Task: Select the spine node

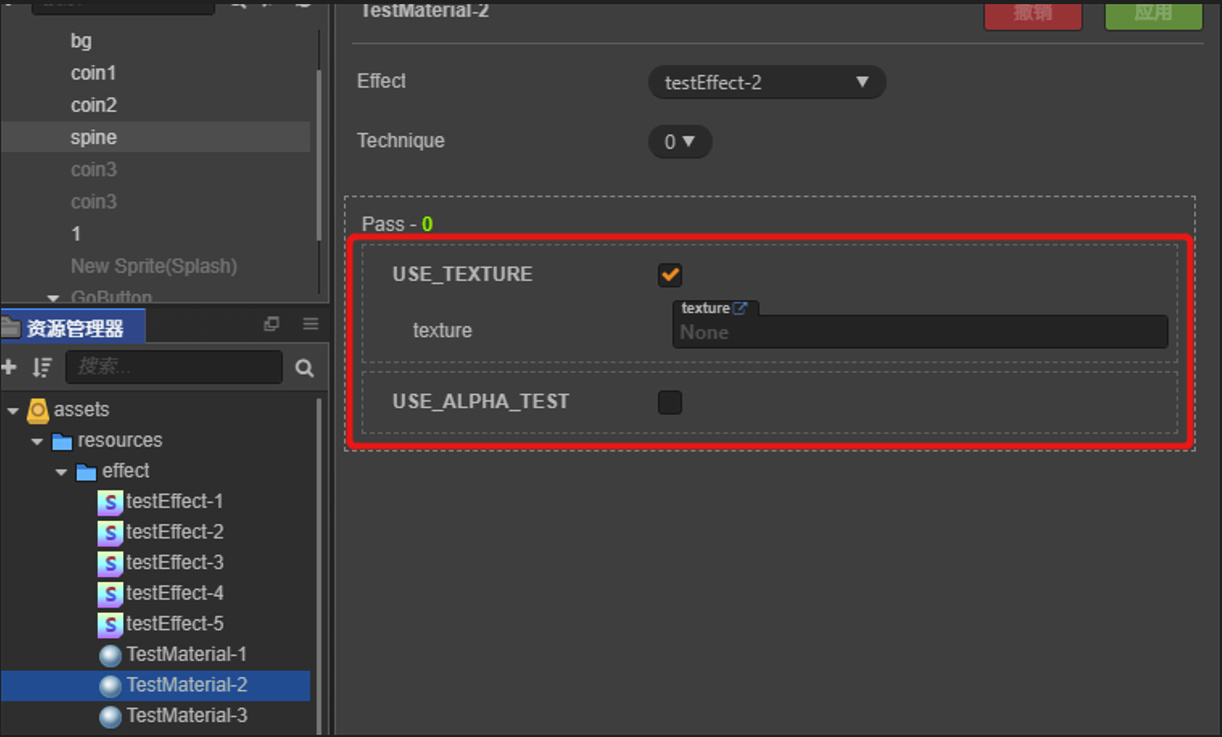Action: 155,137
